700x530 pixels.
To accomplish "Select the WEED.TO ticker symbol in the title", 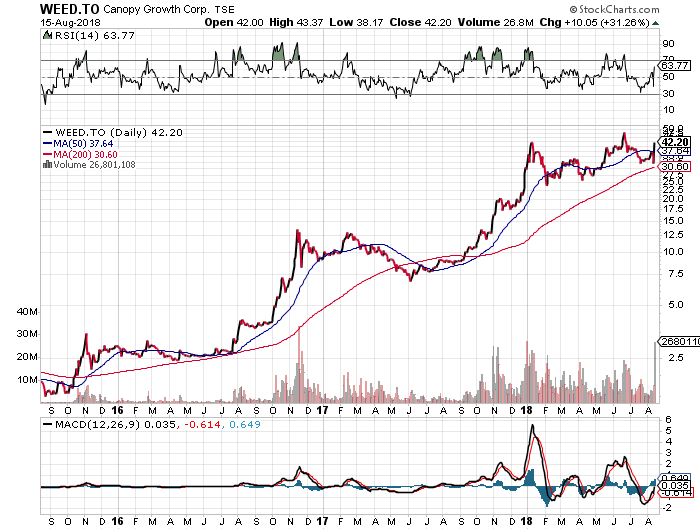I will pyautogui.click(x=70, y=9).
